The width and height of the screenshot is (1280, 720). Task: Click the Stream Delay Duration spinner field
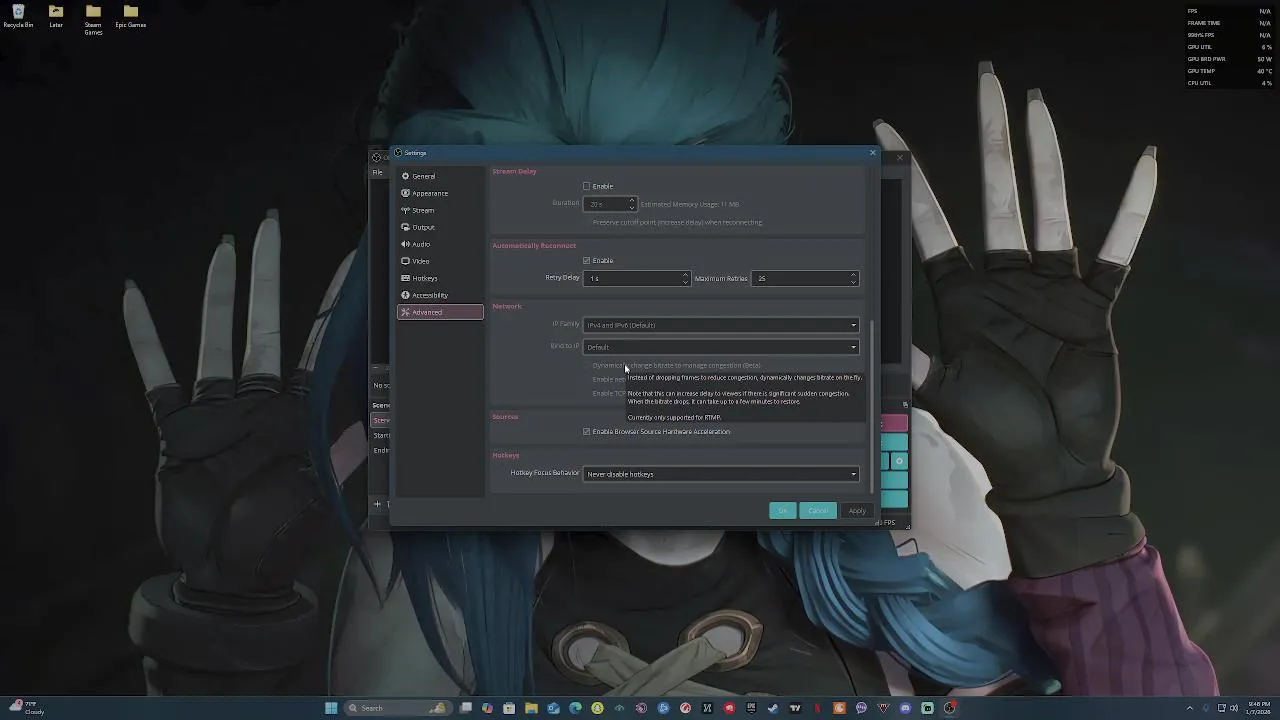point(609,204)
